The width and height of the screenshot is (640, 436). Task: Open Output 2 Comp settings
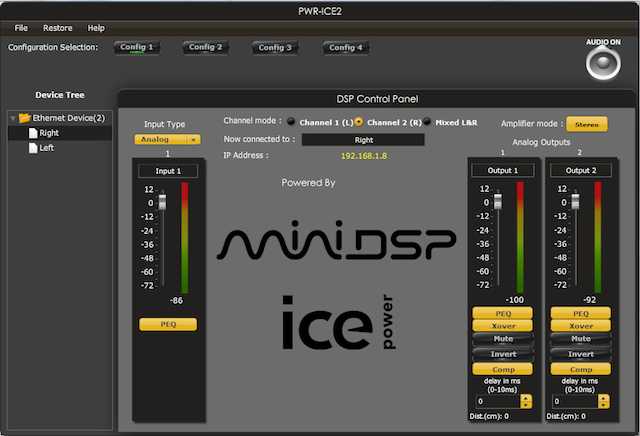click(x=580, y=369)
